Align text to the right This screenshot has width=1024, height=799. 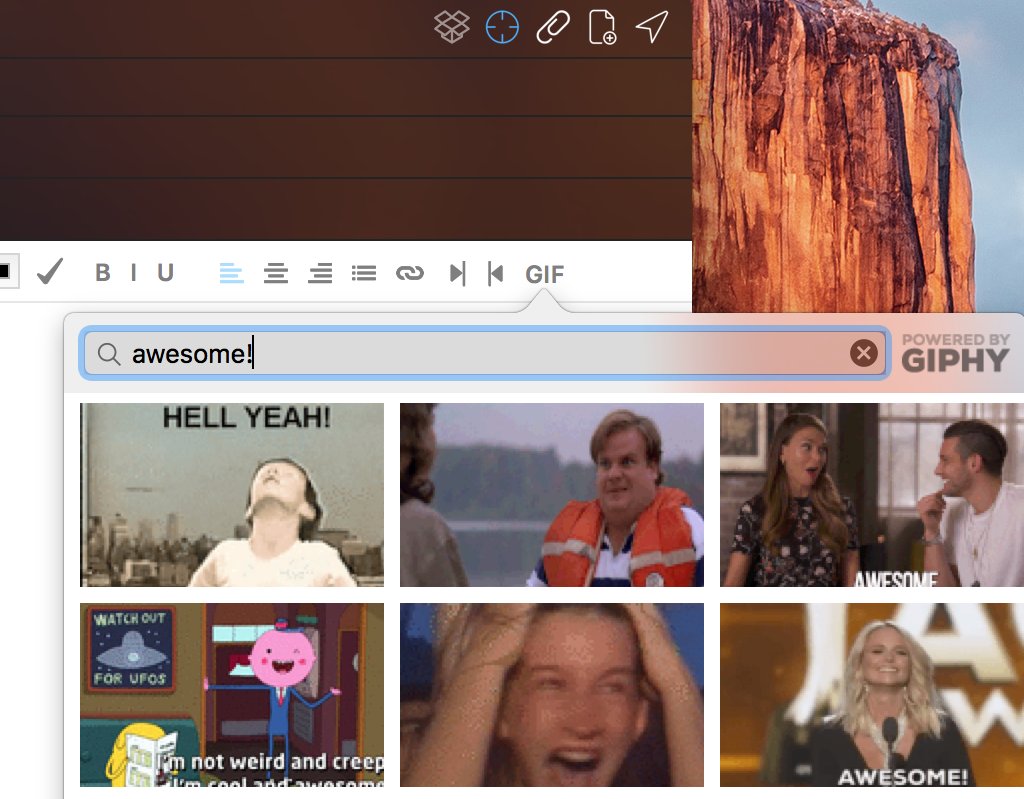(320, 273)
